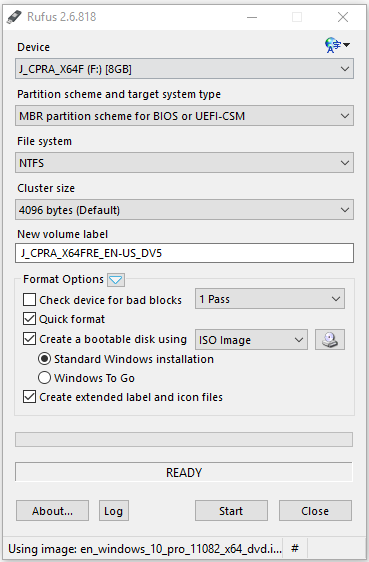The width and height of the screenshot is (369, 562).
Task: Expand the Cluster size dropdown
Action: pyautogui.click(x=184, y=210)
